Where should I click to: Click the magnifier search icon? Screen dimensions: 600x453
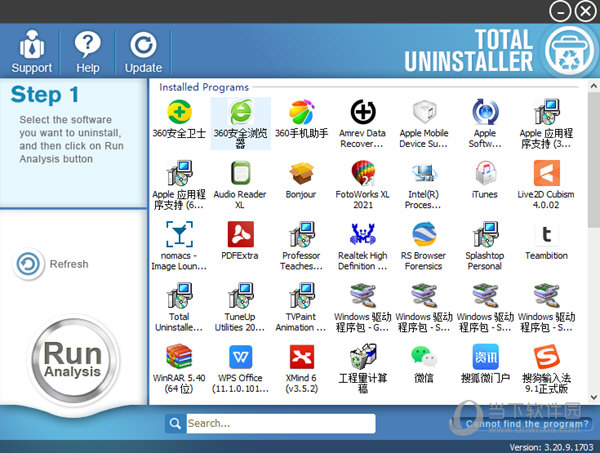coord(175,424)
